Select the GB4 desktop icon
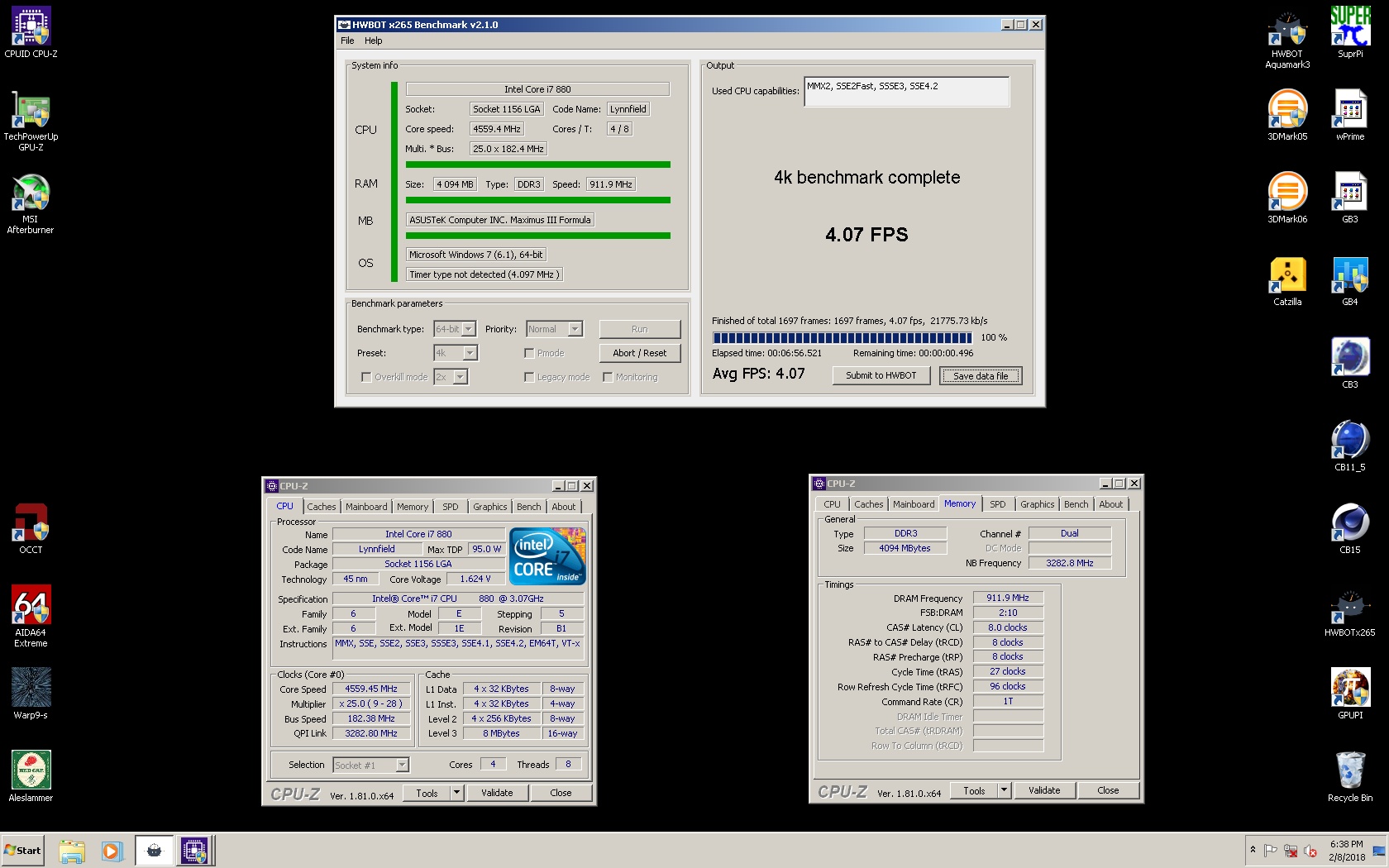This screenshot has height=868, width=1389. [x=1350, y=280]
